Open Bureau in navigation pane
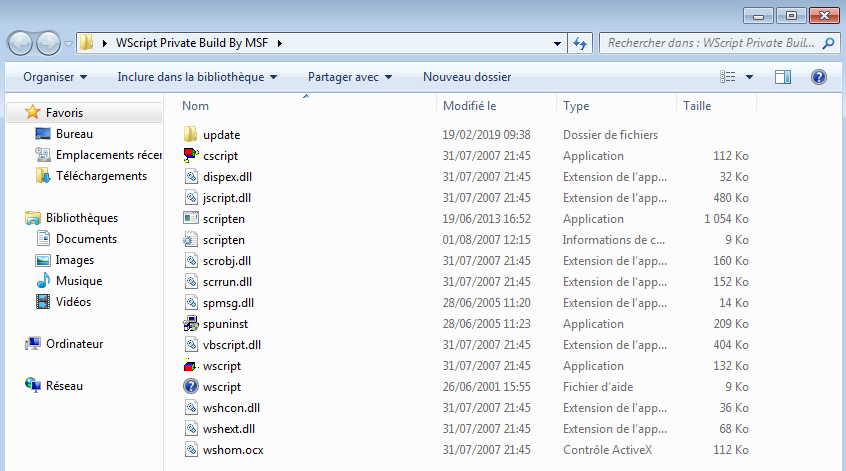 coord(74,134)
